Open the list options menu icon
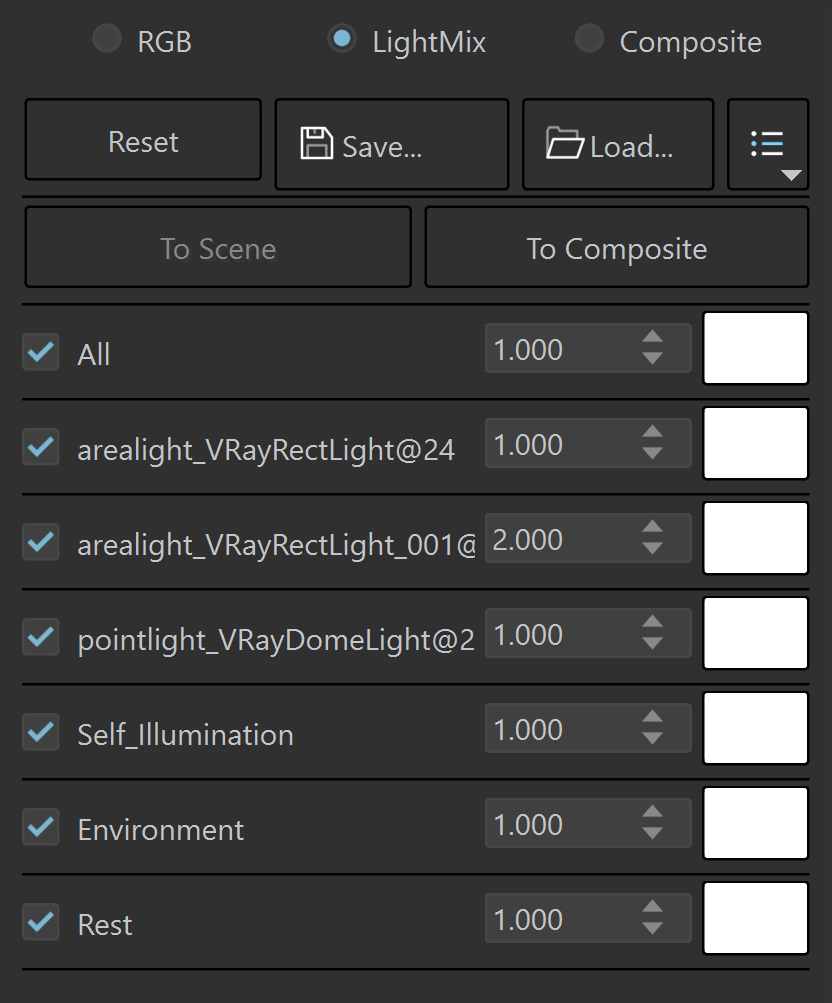 click(768, 144)
